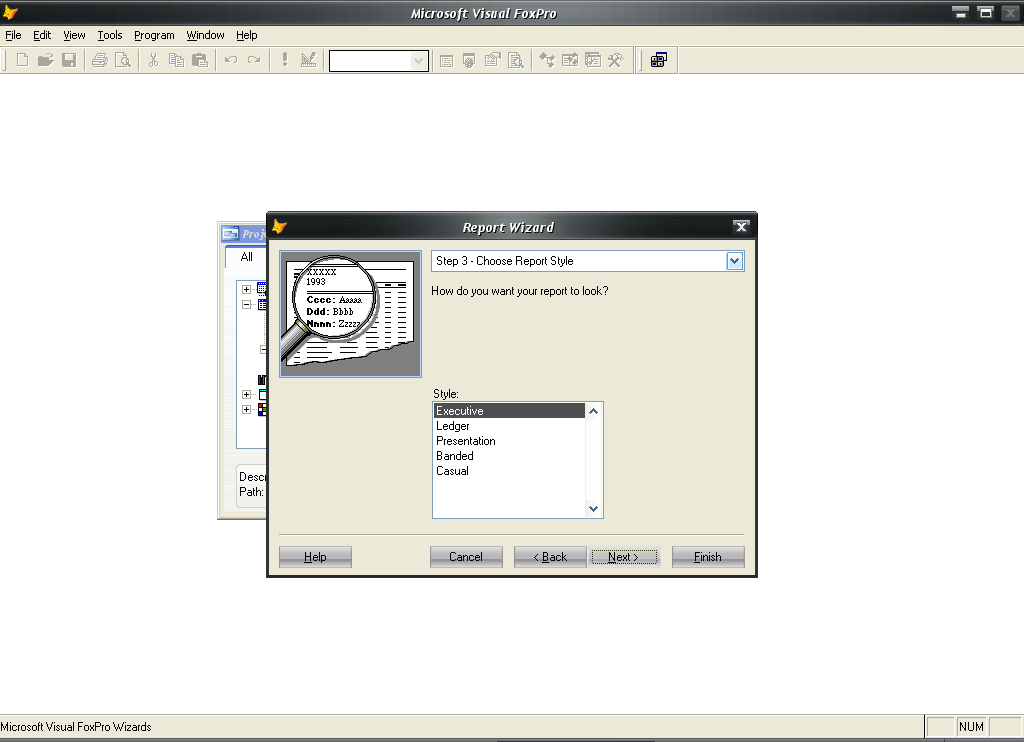The height and width of the screenshot is (742, 1024).
Task: Click the Style list scroll-down arrow
Action: tap(593, 509)
